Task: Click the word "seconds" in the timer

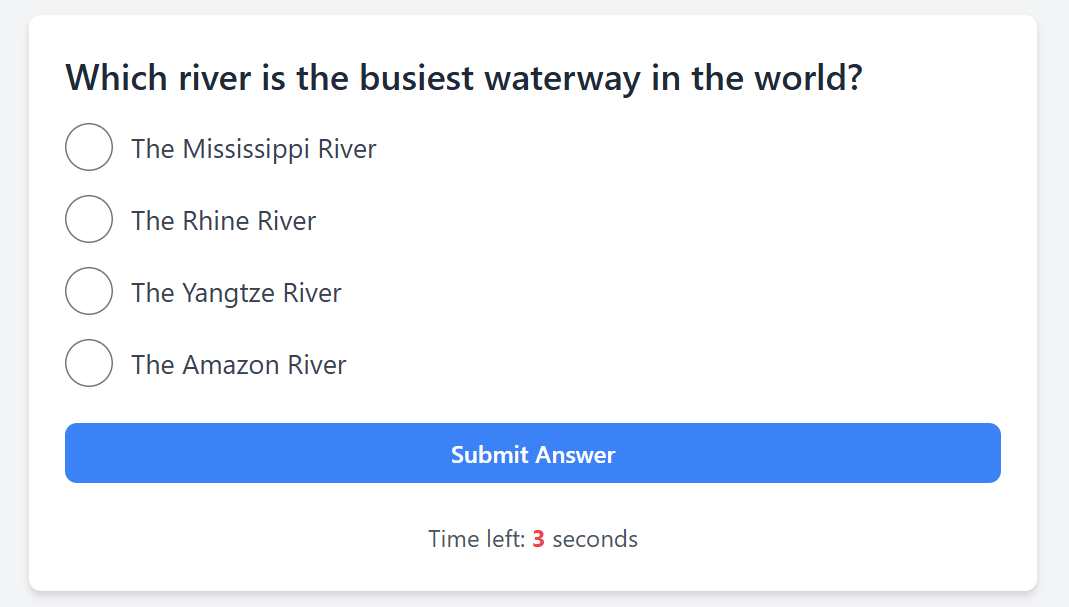Action: 595,539
